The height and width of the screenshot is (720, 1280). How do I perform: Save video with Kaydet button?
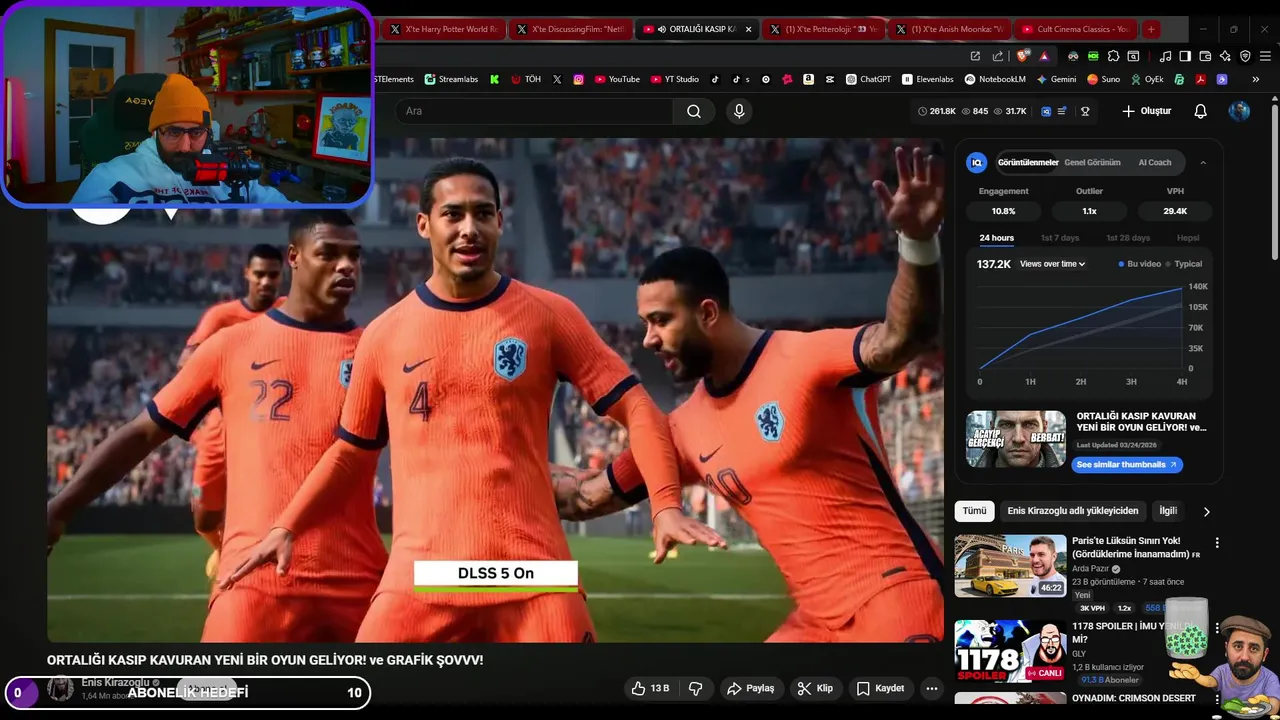[x=881, y=688]
